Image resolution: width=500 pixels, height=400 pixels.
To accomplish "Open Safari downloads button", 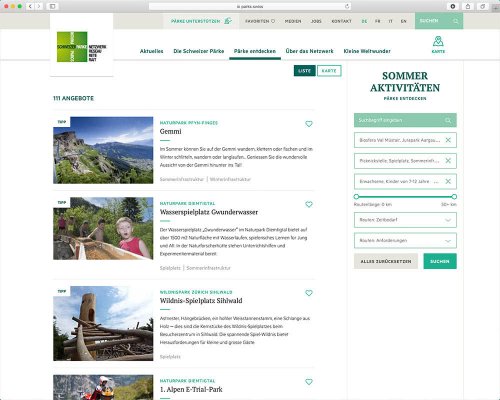I will click(x=453, y=6).
